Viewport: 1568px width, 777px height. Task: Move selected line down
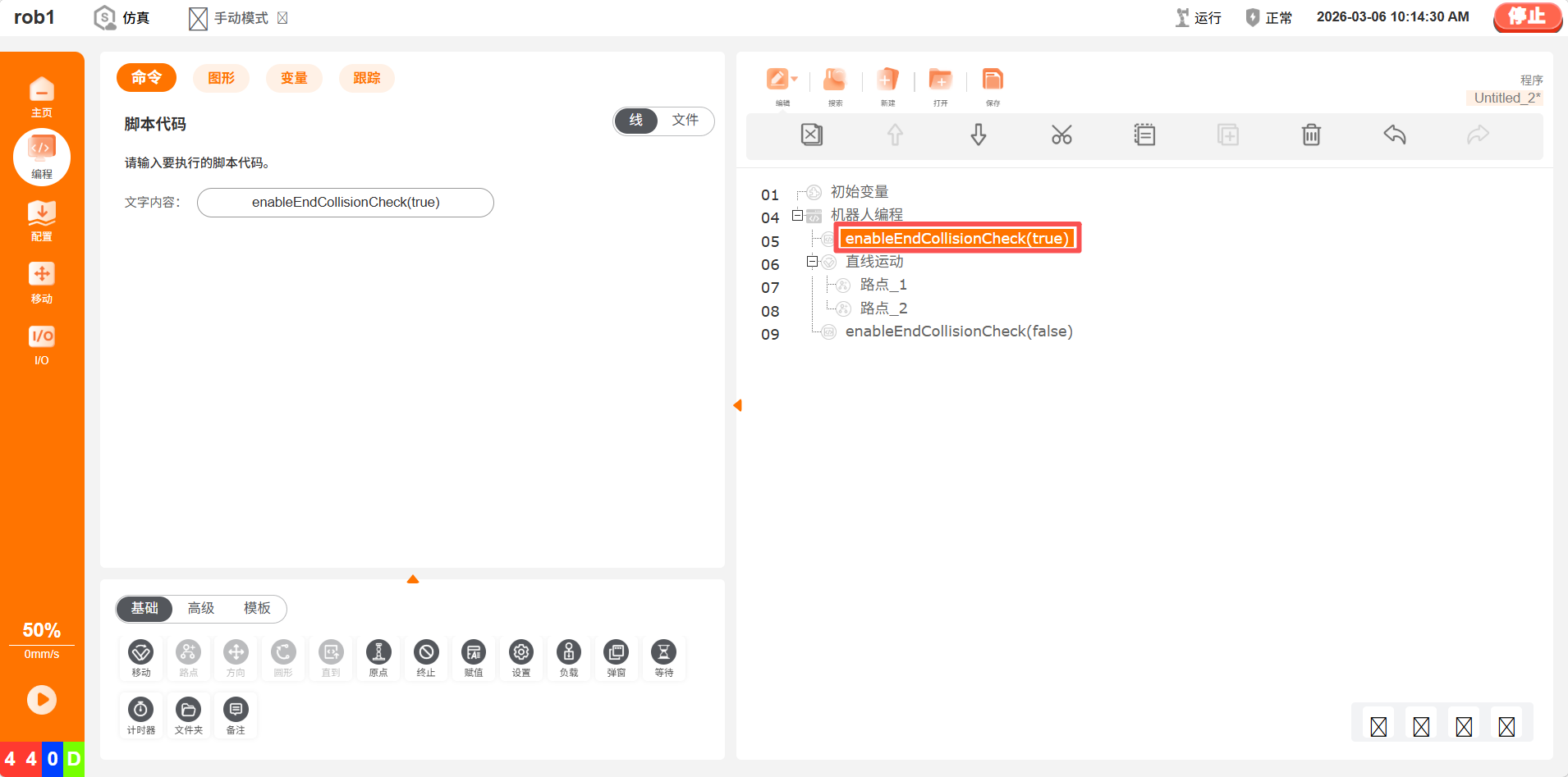(978, 135)
